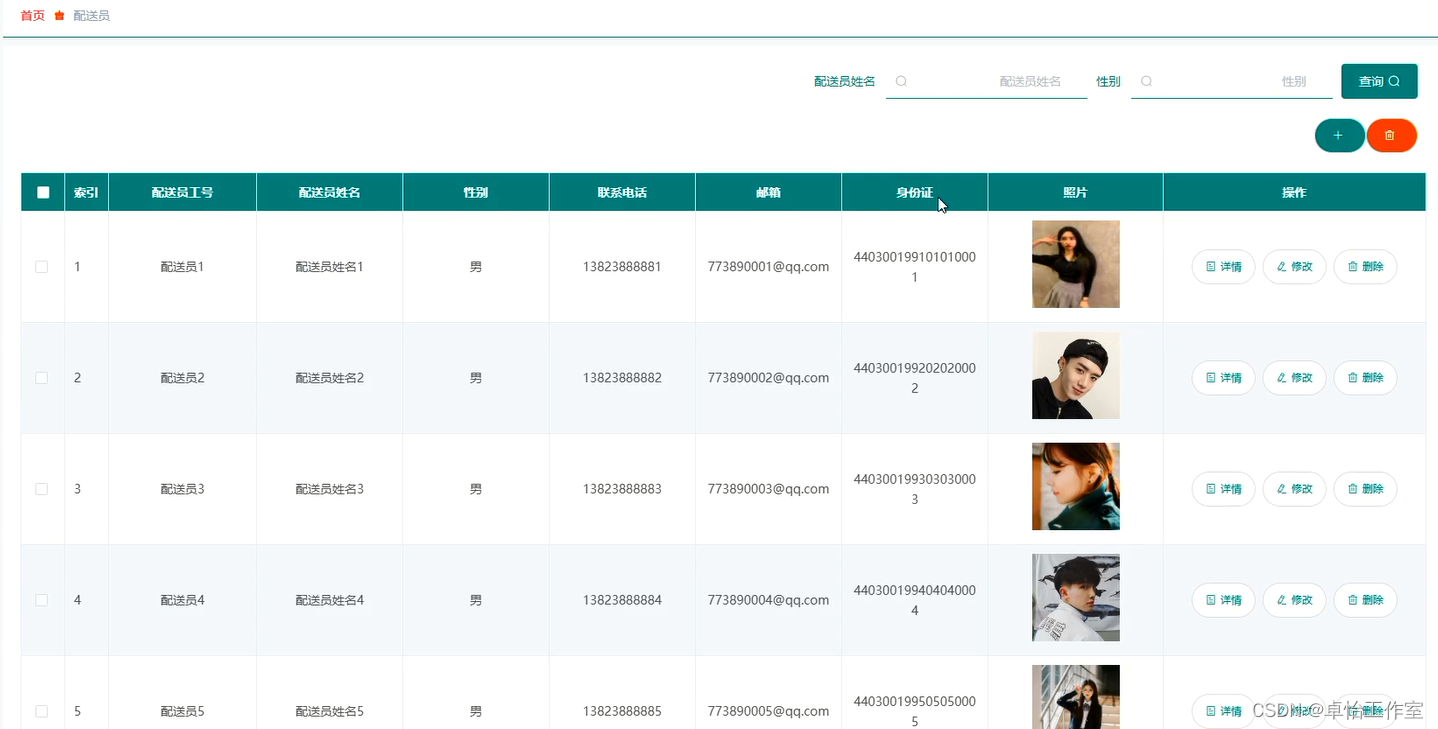Click the magnifier icon in 性别 field
1438x729 pixels.
[1146, 82]
